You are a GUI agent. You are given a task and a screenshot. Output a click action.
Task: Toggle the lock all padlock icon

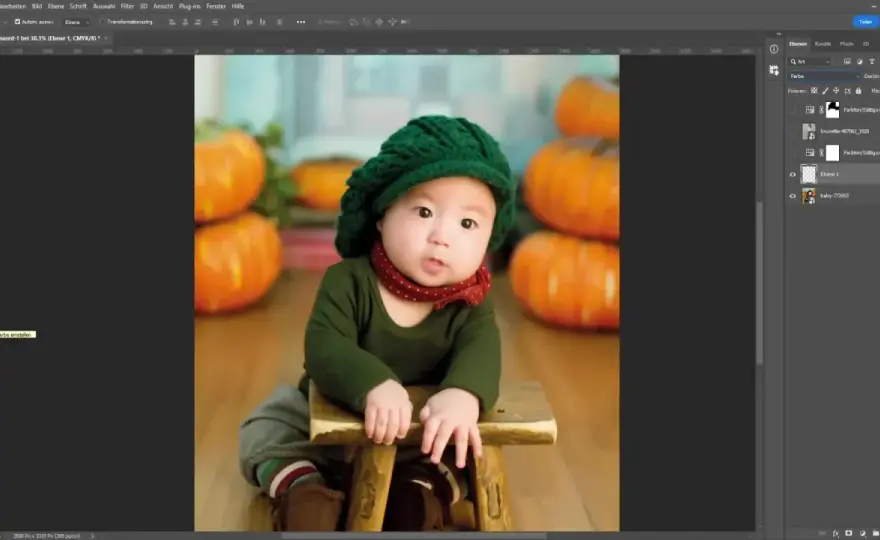(858, 91)
